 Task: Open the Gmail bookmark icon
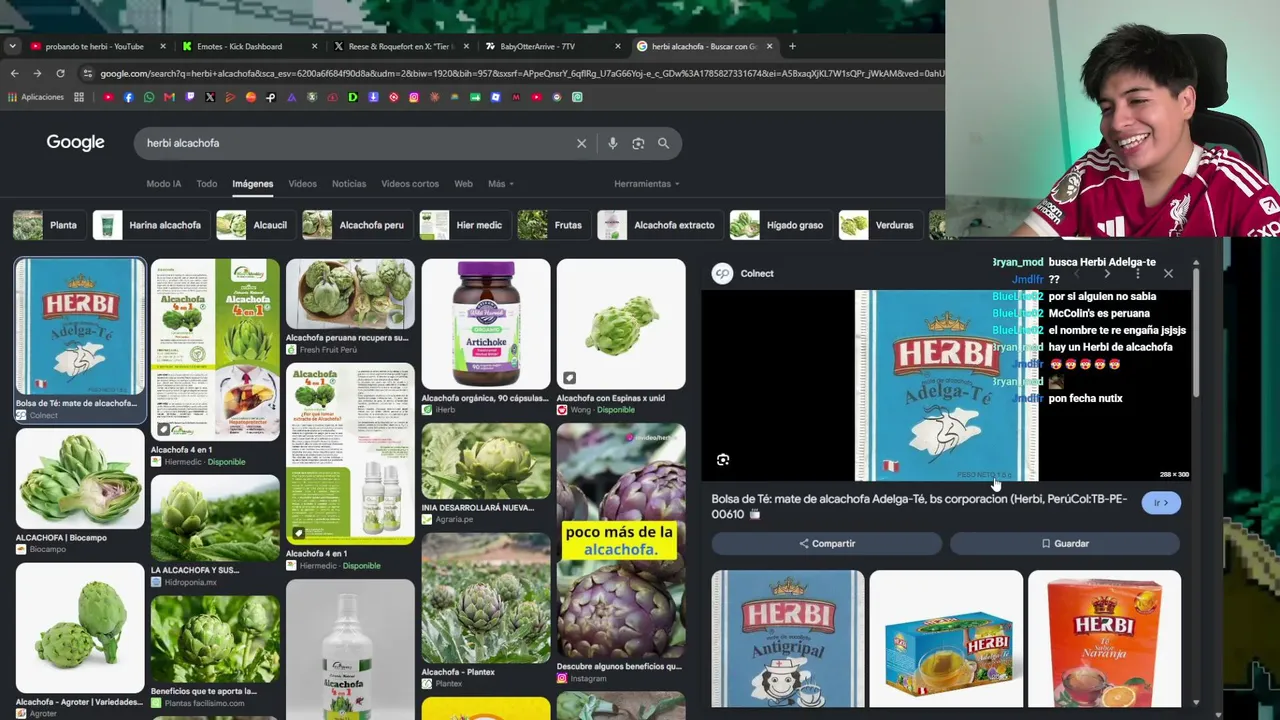[x=169, y=97]
